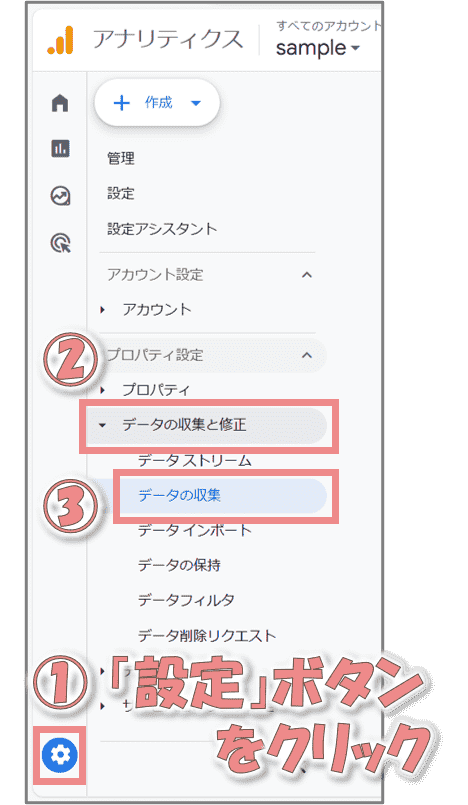Image resolution: width=468 pixels, height=805 pixels.
Task: Expand the アカウント tree item
Action: click(146, 310)
